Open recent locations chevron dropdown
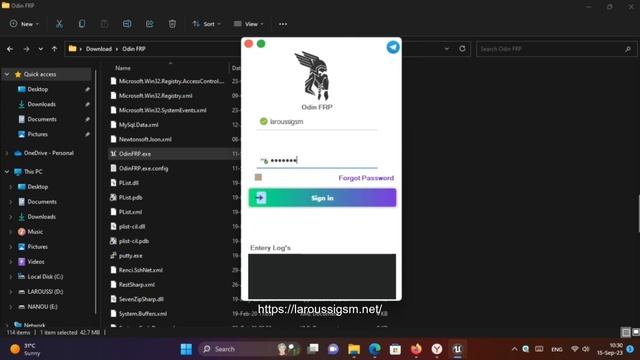The height and width of the screenshot is (360, 640). pyautogui.click(x=40, y=49)
